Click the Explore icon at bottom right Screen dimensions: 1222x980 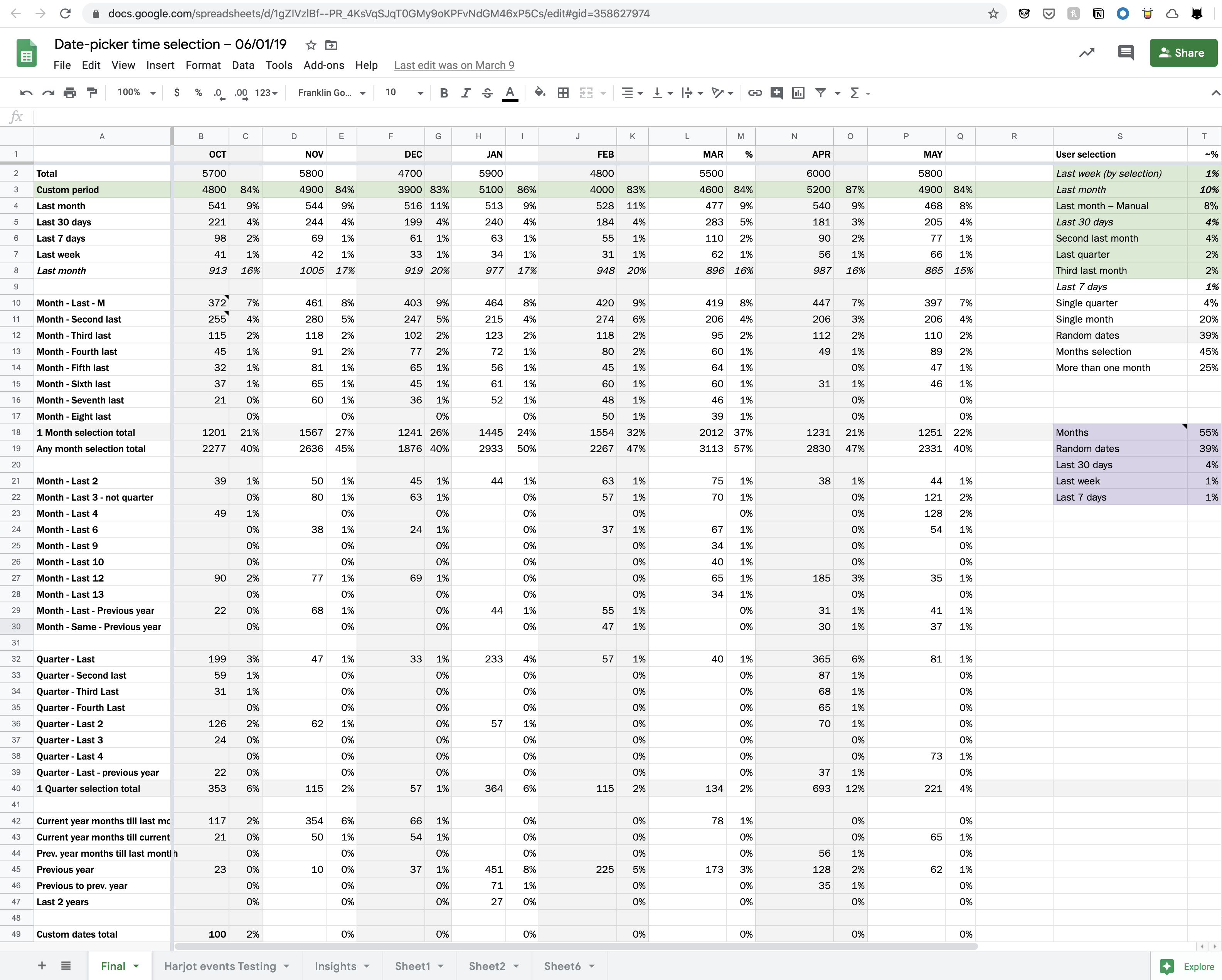(x=1167, y=967)
